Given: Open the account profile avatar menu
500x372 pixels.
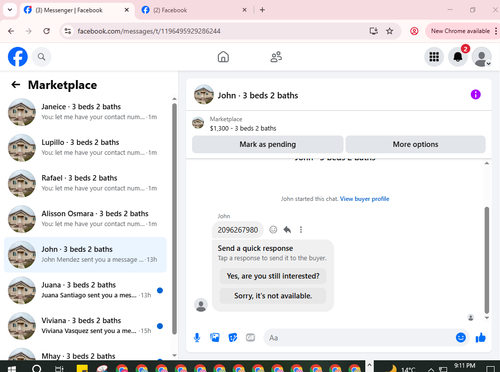Looking at the screenshot, I should click(482, 57).
